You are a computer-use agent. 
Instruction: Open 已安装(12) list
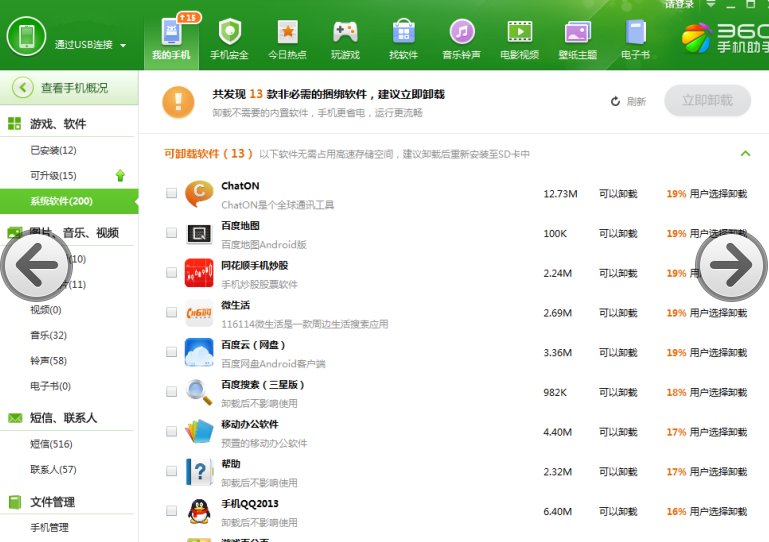coord(53,150)
